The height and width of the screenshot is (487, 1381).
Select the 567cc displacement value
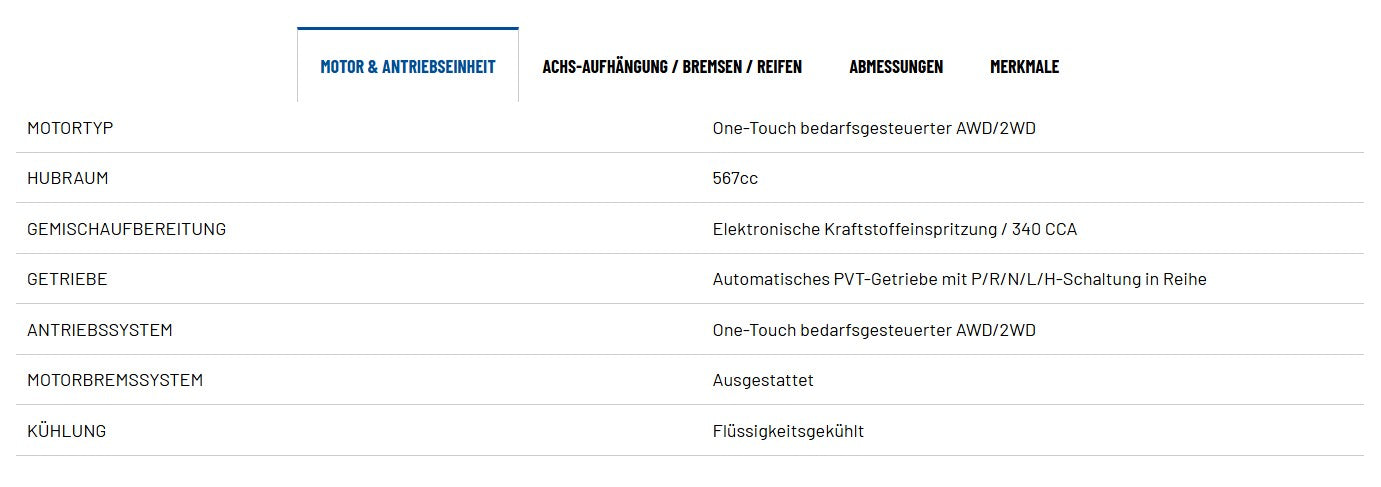[735, 178]
